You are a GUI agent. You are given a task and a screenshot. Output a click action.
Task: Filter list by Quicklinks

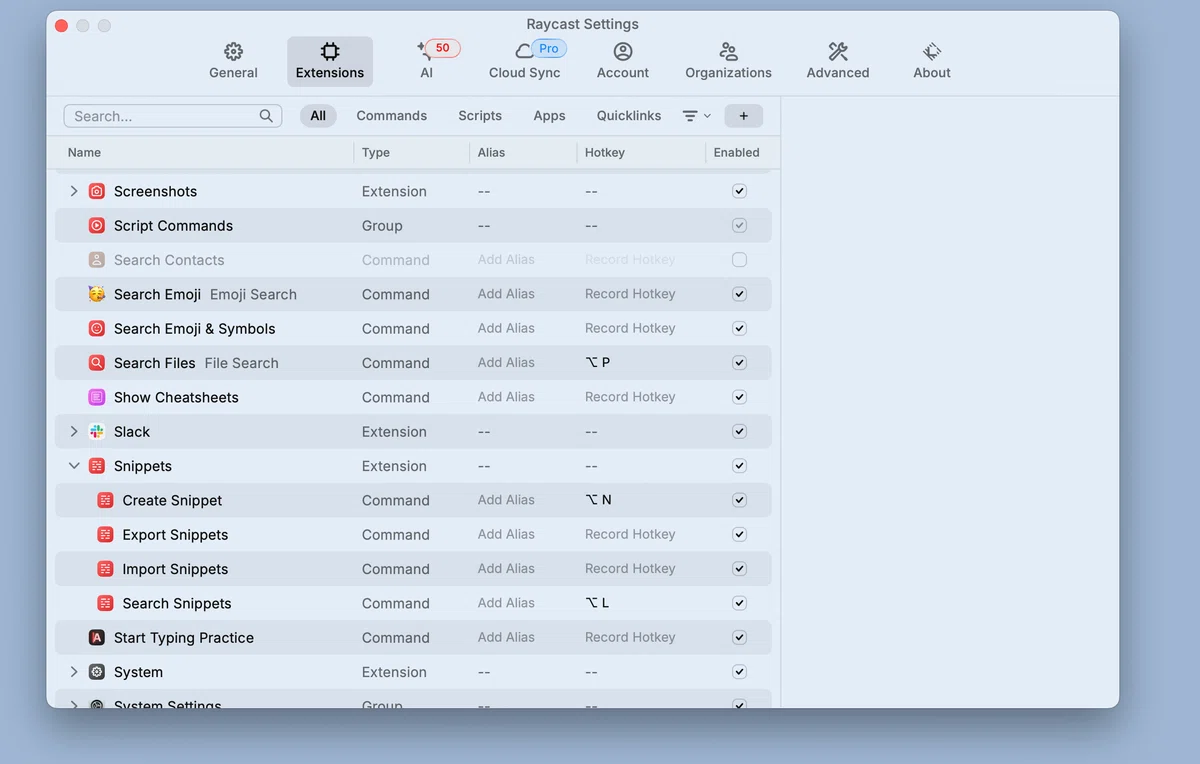pyautogui.click(x=629, y=116)
